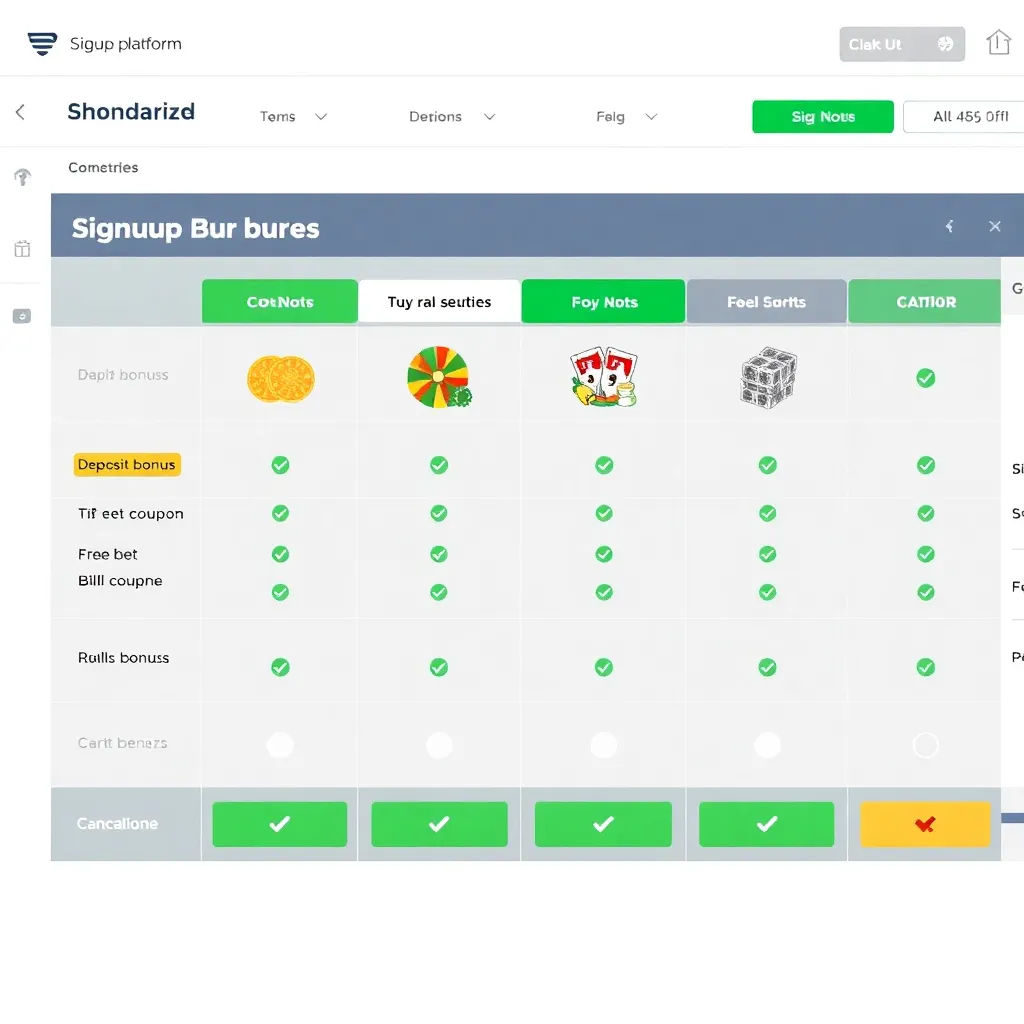Image resolution: width=1024 pixels, height=1024 pixels.
Task: Click the playing cards icon
Action: 604,378
